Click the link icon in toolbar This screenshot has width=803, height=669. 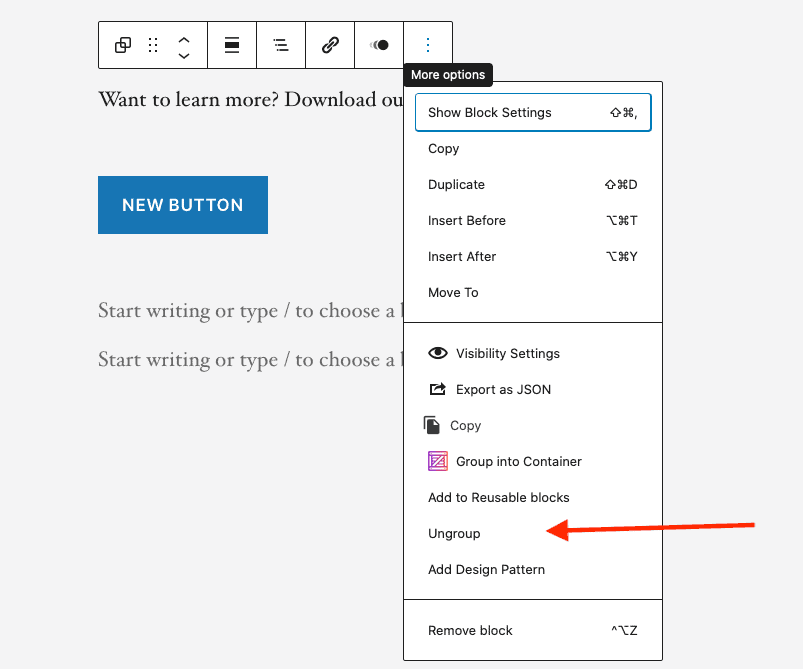coord(330,45)
